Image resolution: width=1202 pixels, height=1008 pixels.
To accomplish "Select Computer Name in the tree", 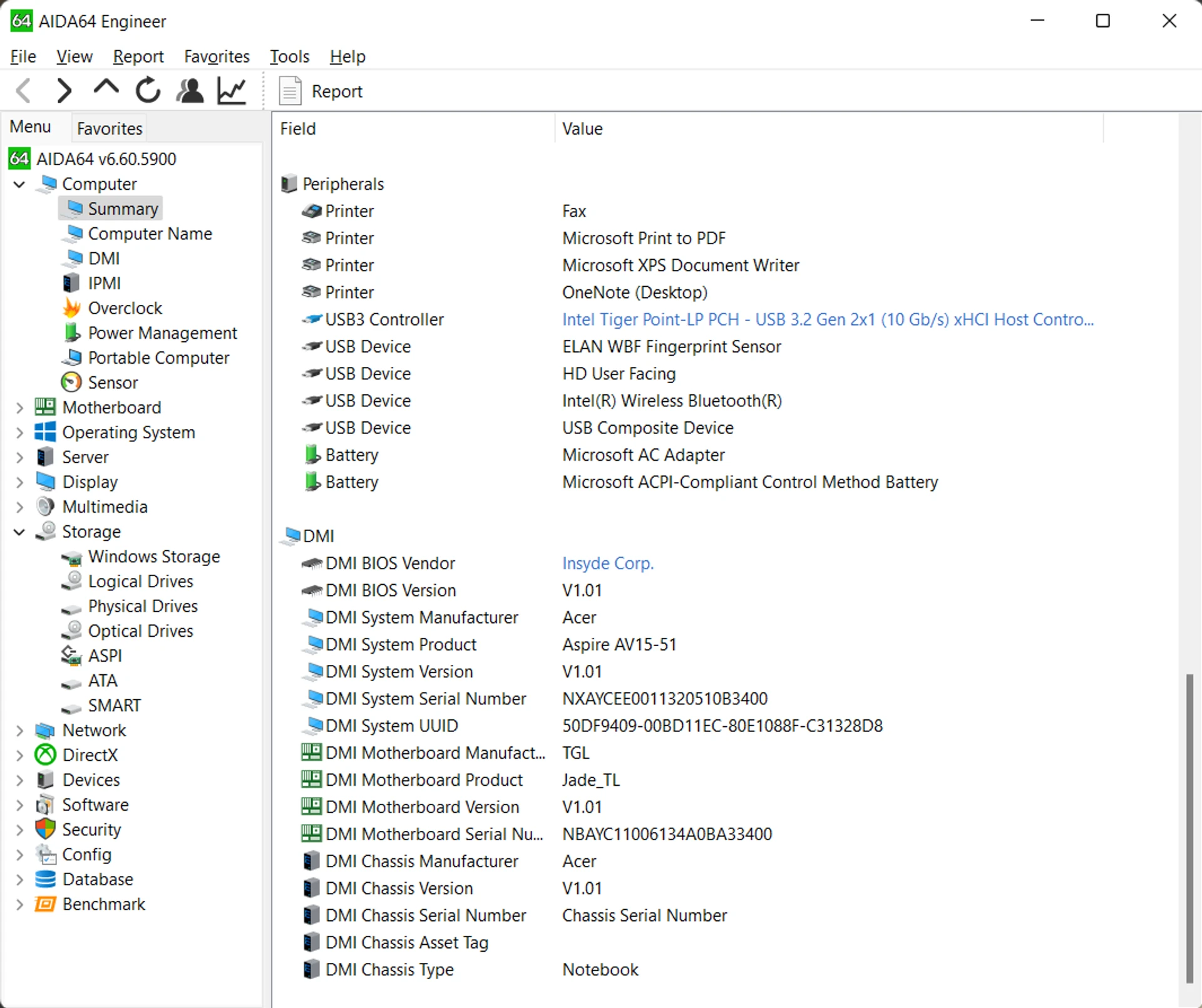I will pyautogui.click(x=150, y=234).
